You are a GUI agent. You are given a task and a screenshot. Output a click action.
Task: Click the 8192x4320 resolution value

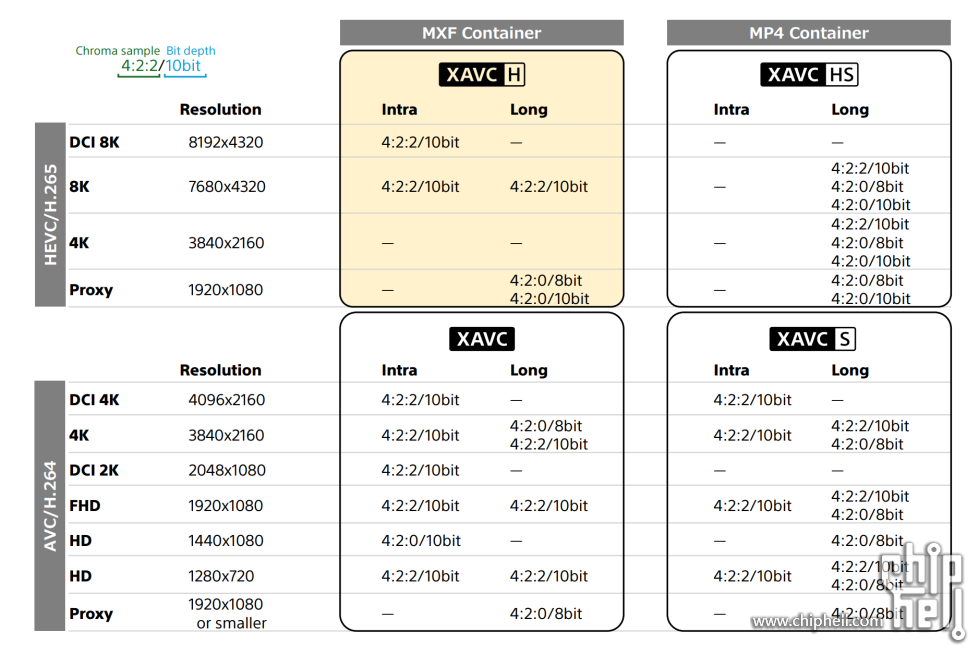pyautogui.click(x=225, y=142)
